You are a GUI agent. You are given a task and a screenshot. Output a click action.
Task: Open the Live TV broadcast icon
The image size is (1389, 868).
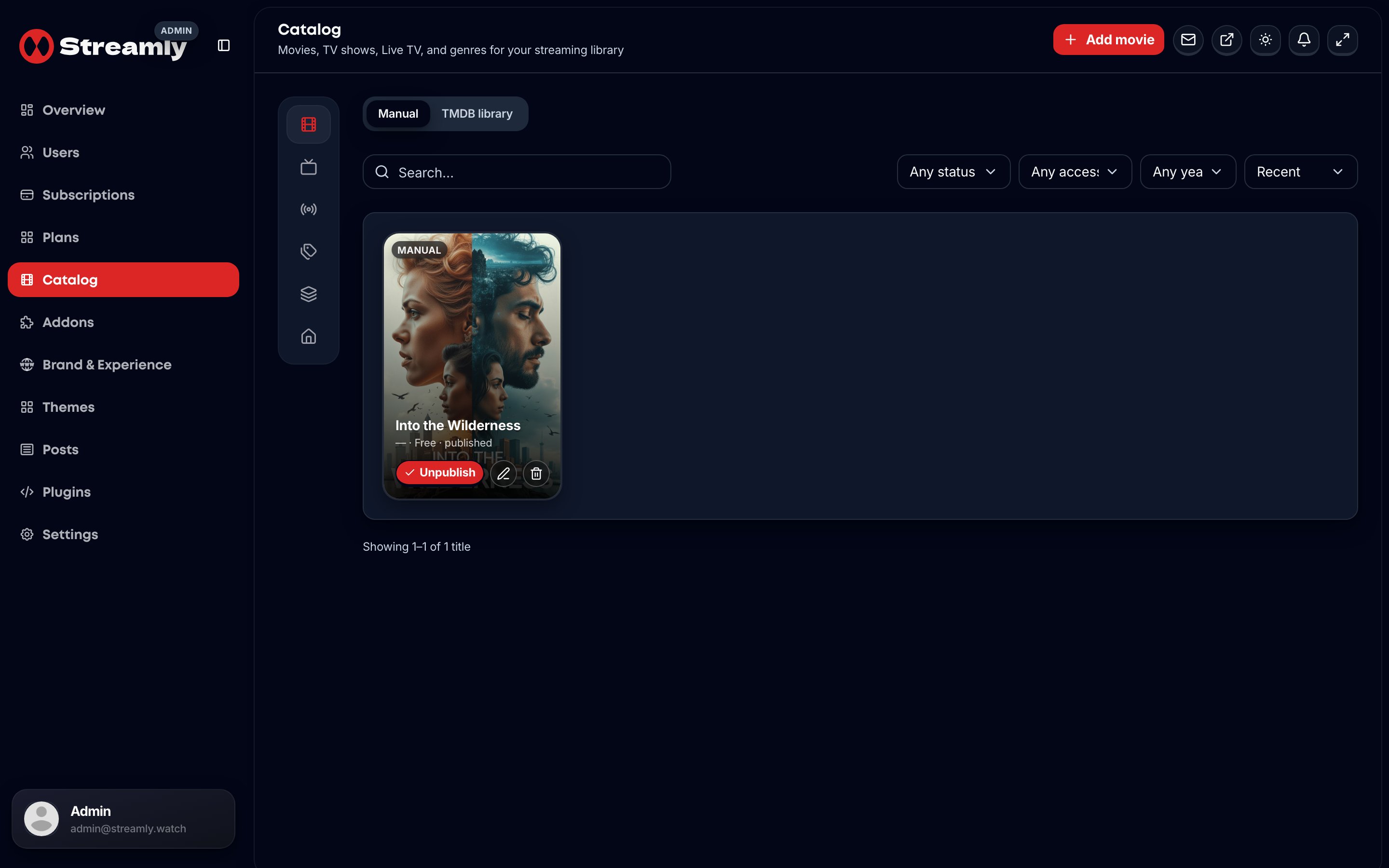[309, 209]
